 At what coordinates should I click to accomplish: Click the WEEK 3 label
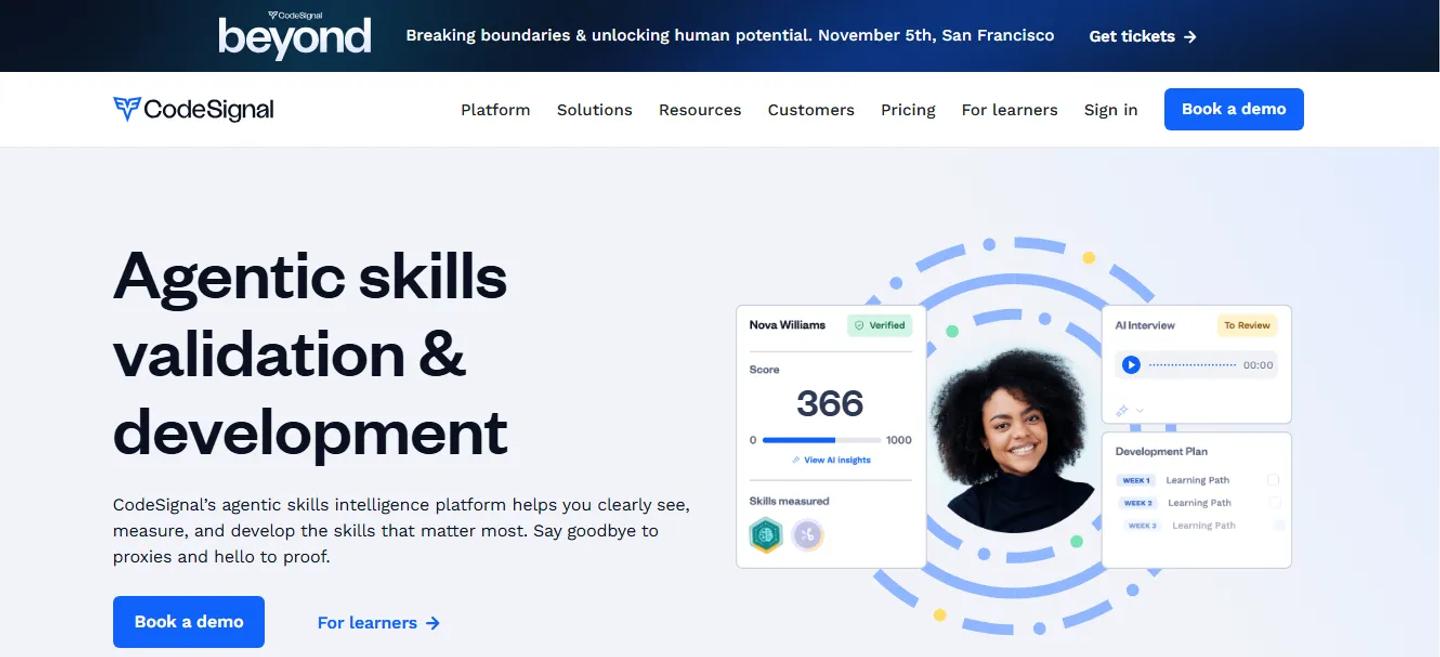coord(1142,526)
